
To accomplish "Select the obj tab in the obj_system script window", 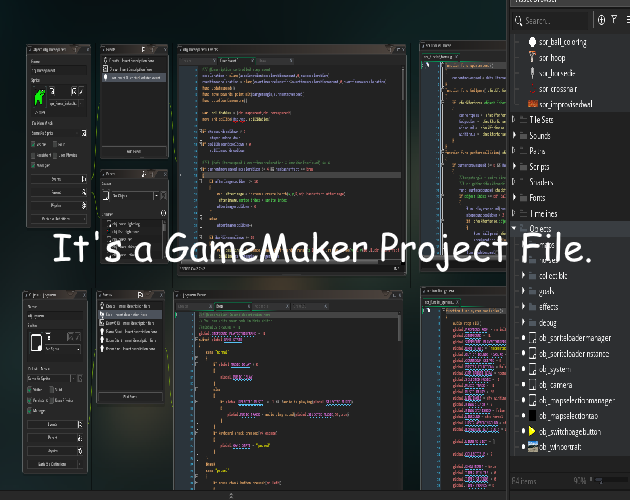I will coord(232,306).
